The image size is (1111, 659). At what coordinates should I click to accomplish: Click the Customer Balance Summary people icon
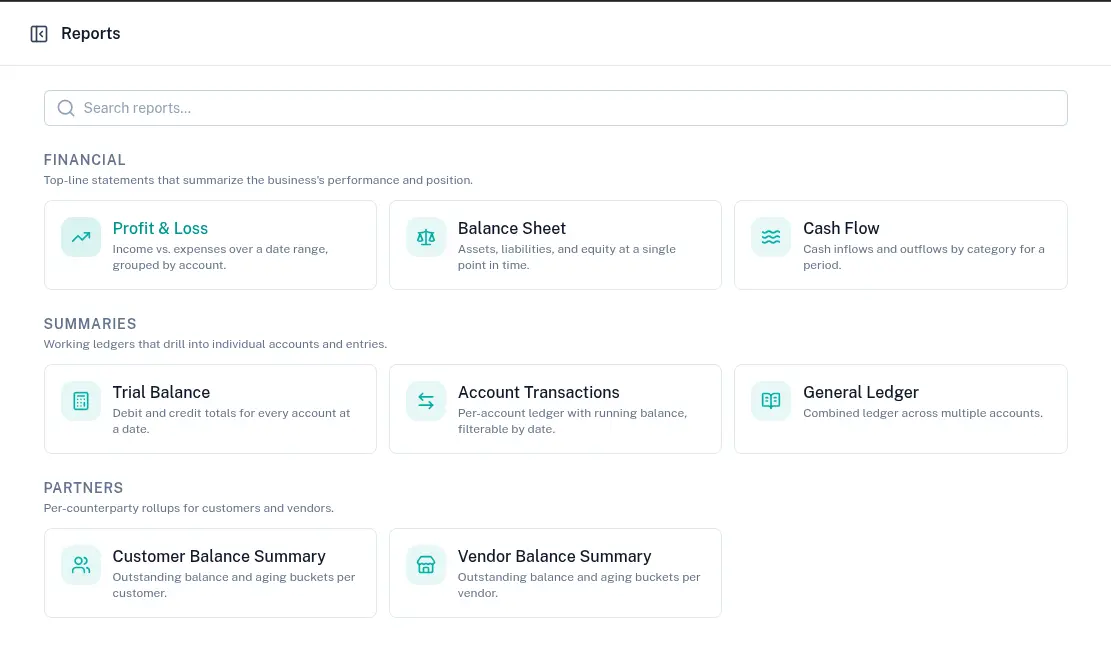(x=81, y=565)
